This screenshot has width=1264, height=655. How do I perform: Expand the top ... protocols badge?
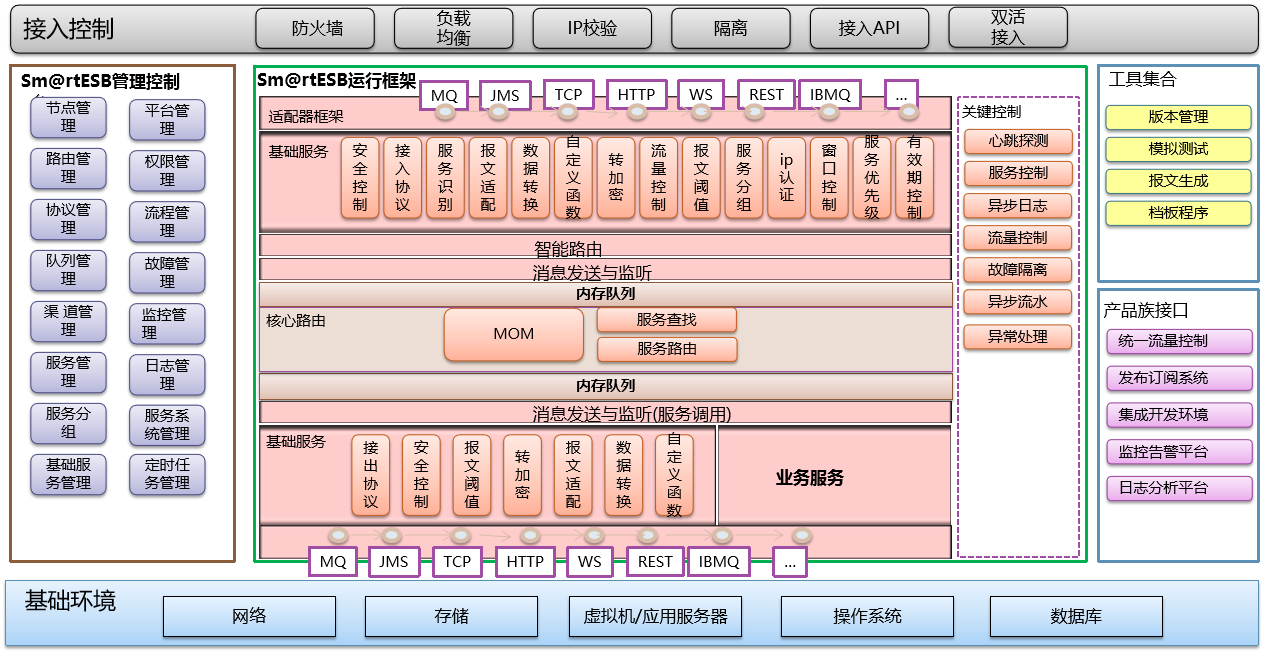(x=901, y=95)
